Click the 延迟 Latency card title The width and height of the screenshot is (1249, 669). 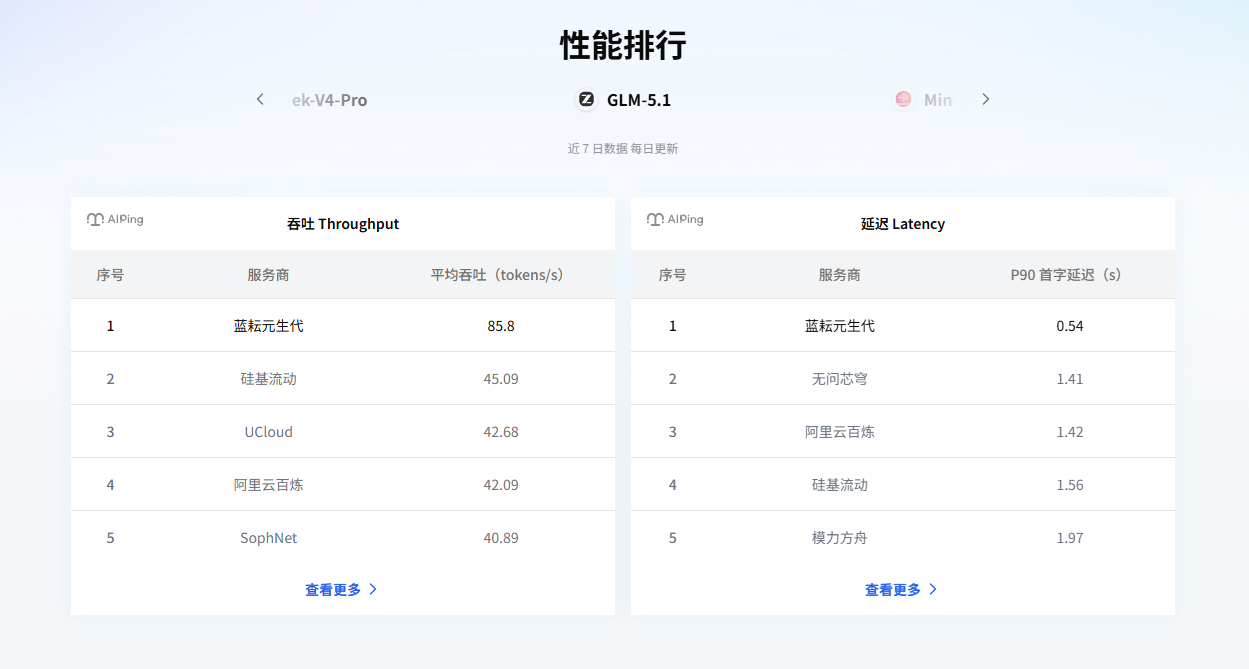coord(903,224)
